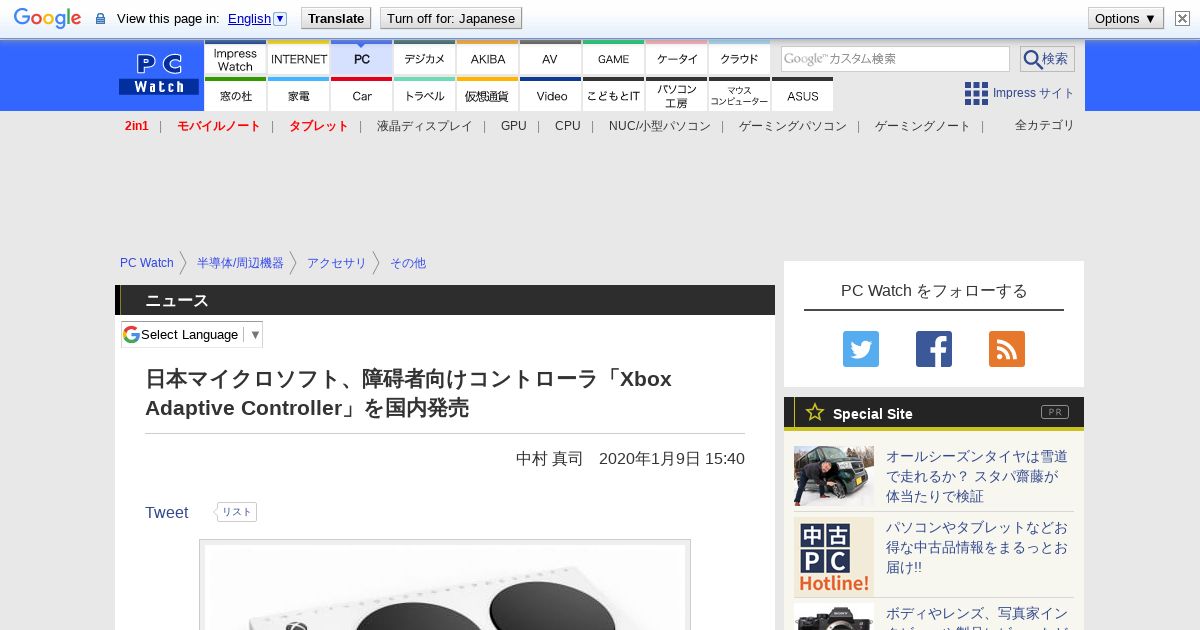This screenshot has width=1200, height=630.
Task: Select the Car tab
Action: click(362, 95)
